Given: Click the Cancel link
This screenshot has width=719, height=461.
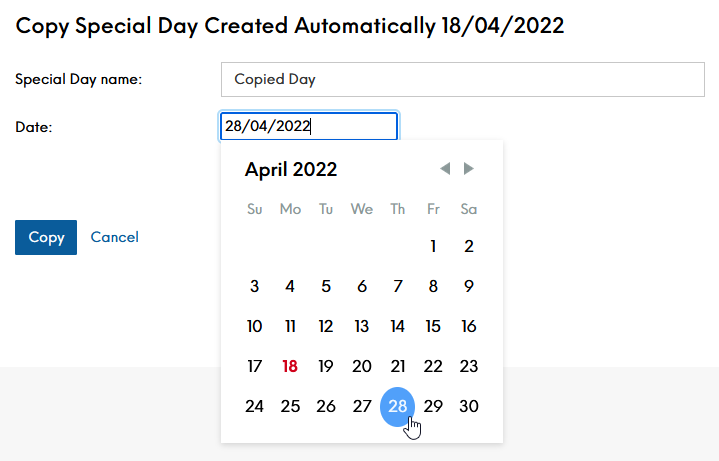Looking at the screenshot, I should coord(115,237).
